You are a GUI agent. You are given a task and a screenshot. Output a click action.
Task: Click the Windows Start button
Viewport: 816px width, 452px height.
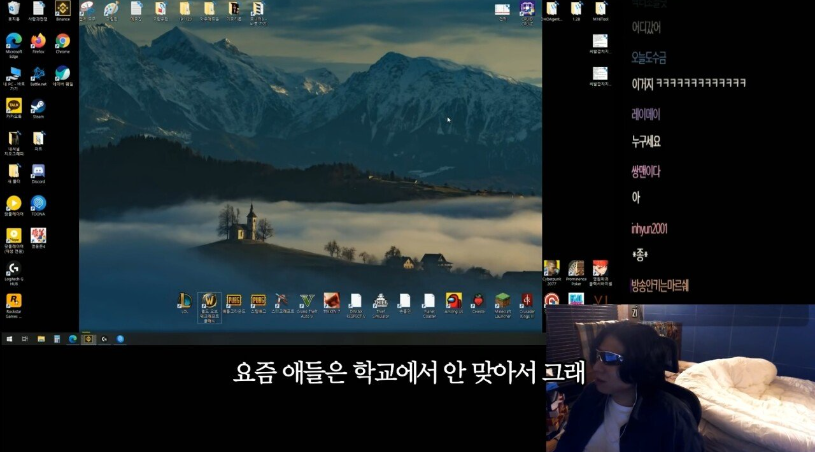(x=9, y=339)
